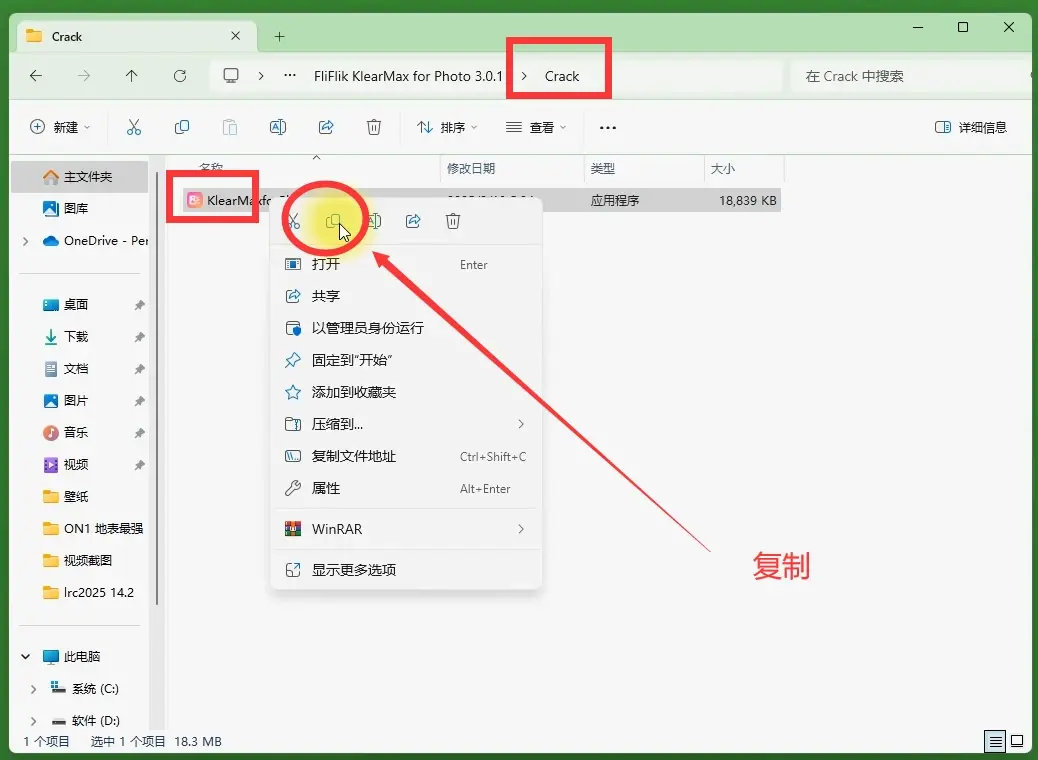Collapse the 此电脑 tree node

26,657
